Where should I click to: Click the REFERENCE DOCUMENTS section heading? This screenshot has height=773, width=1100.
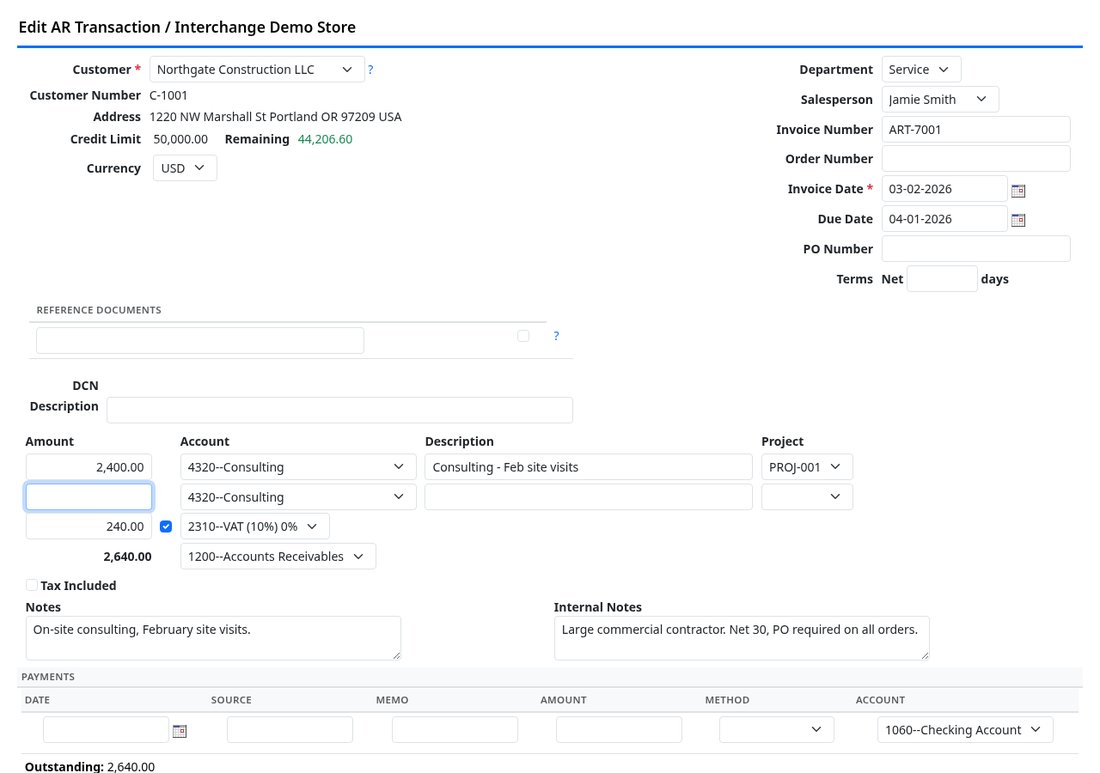[99, 310]
